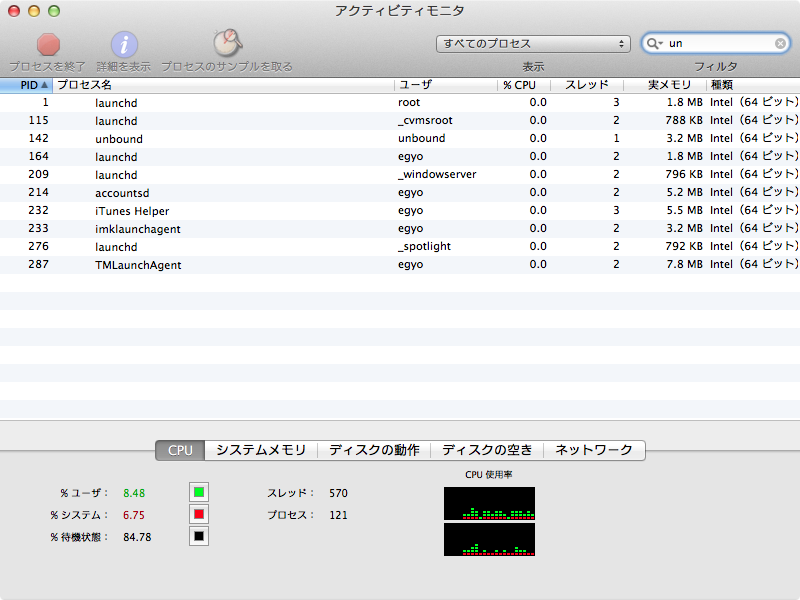
Task: Select the launchd row with PID 1
Action: click(400, 103)
